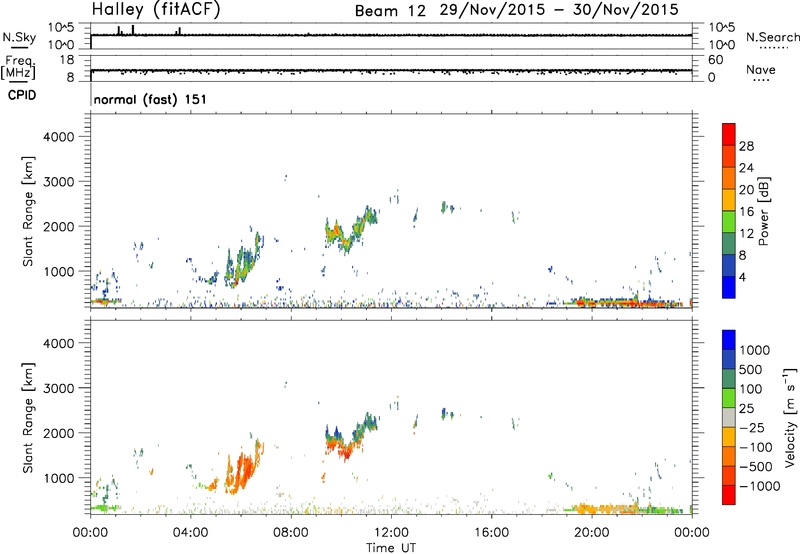Select the 'Beam 12' label
This screenshot has height=554, width=800.
click(390, 11)
